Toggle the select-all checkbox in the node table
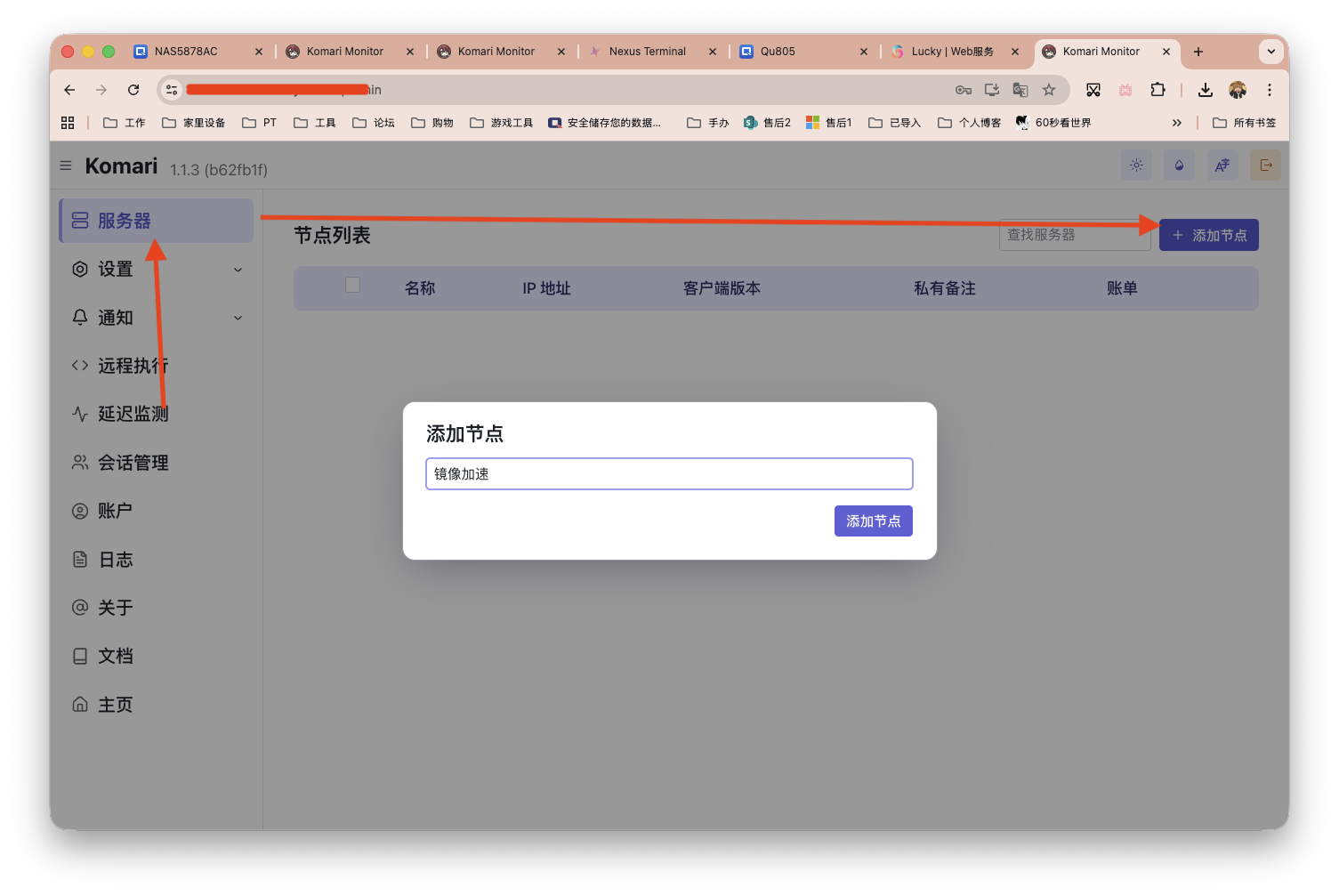1339x896 pixels. (352, 285)
